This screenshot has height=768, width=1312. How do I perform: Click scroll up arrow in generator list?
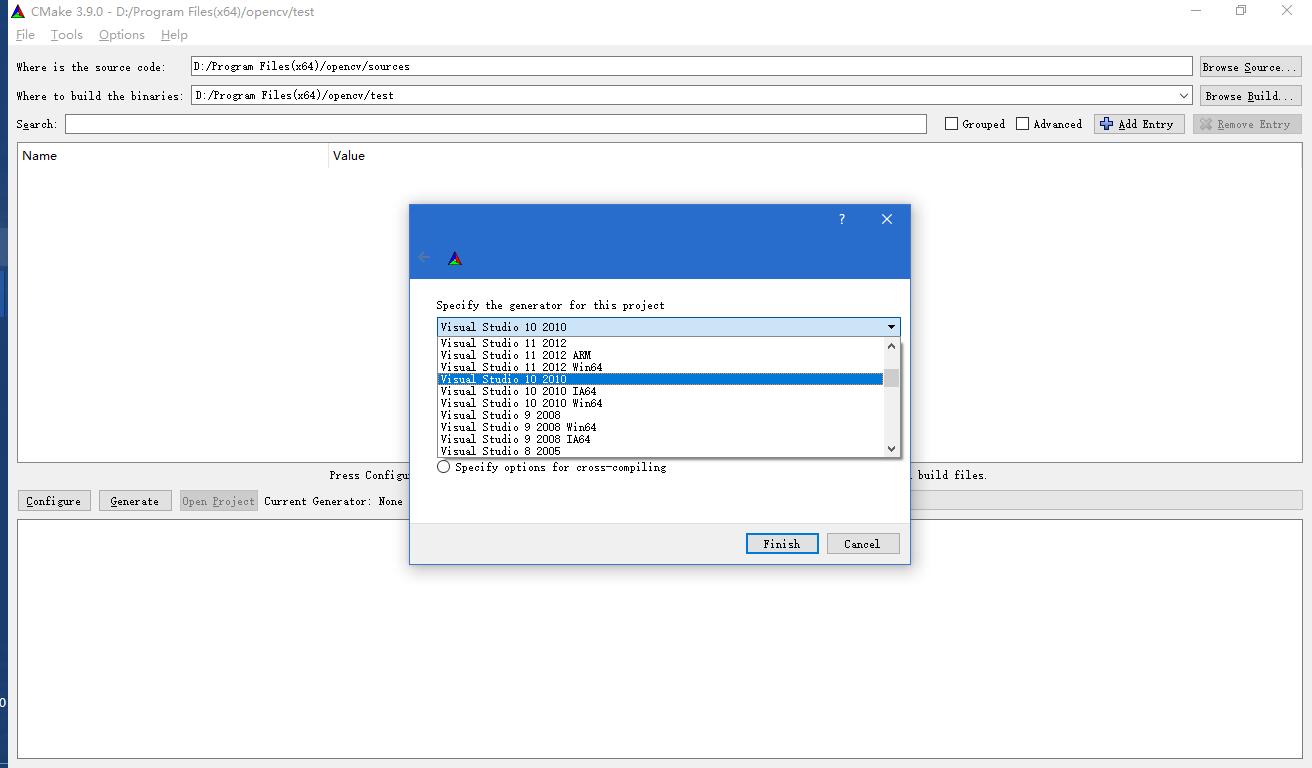892,346
